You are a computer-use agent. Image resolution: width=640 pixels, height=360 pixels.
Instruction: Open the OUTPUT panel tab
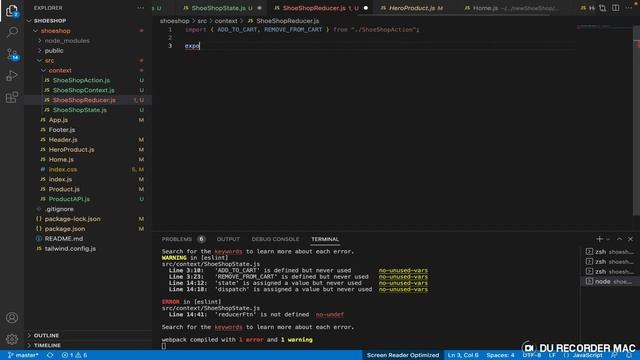(x=228, y=239)
